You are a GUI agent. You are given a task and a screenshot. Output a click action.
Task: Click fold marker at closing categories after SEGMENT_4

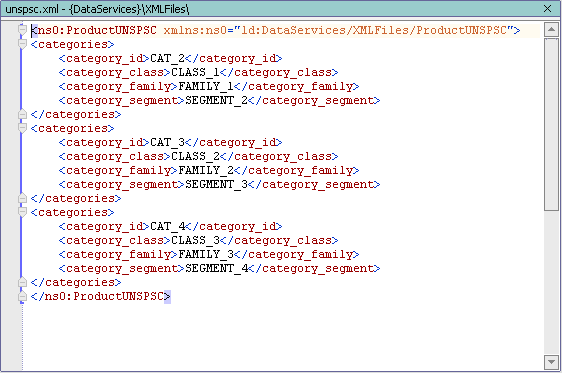(22, 282)
